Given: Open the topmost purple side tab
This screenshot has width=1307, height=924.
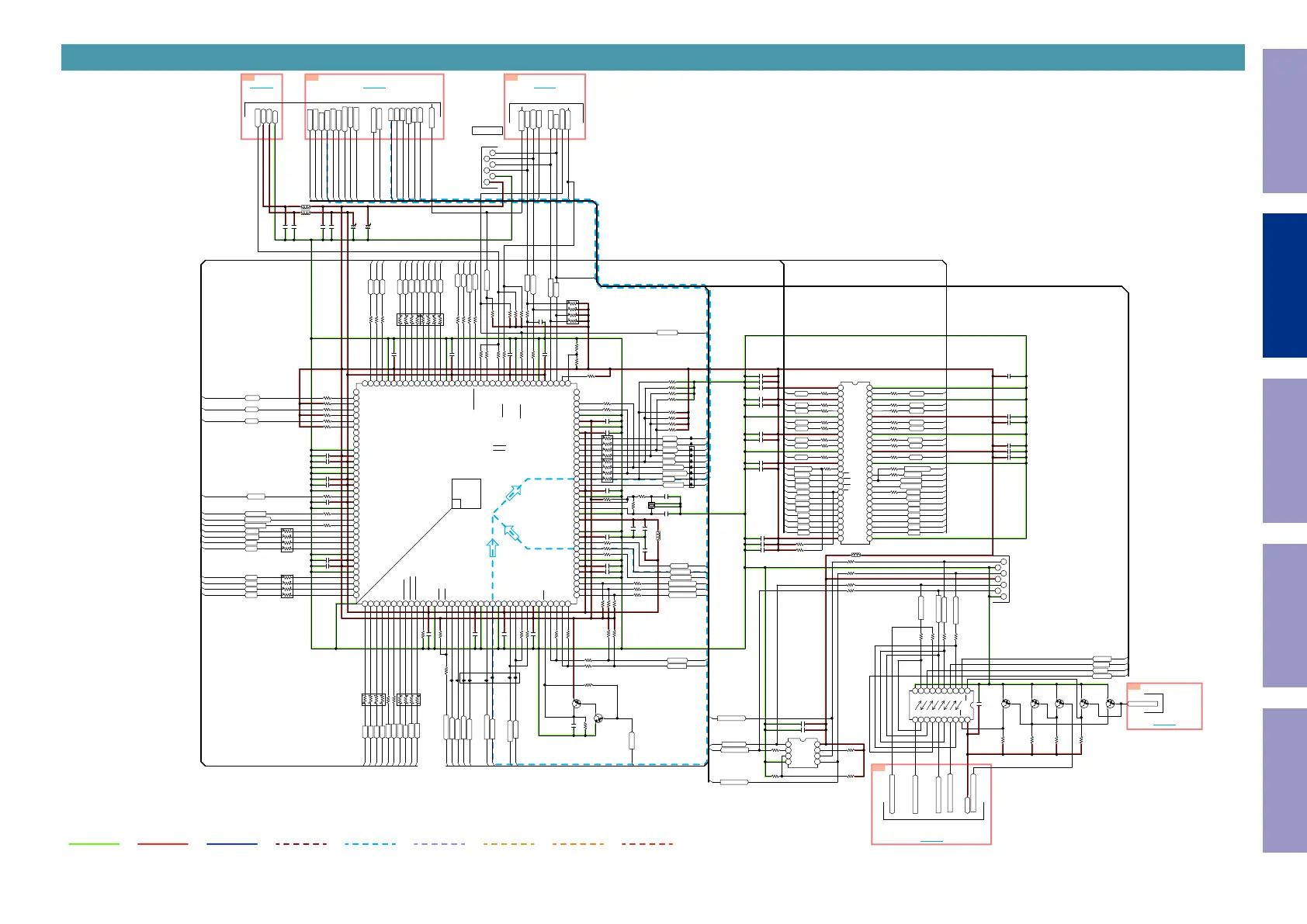Looking at the screenshot, I should pos(1284,121).
